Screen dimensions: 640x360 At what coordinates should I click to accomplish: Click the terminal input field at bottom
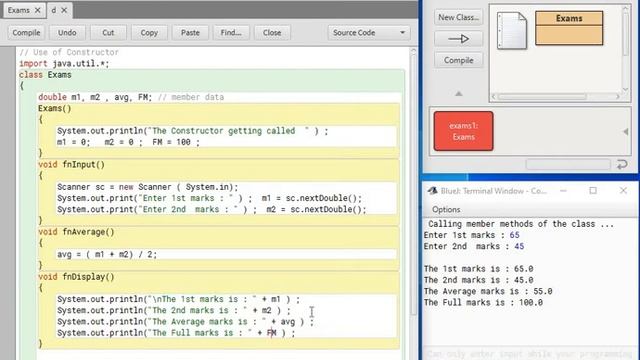click(529, 353)
